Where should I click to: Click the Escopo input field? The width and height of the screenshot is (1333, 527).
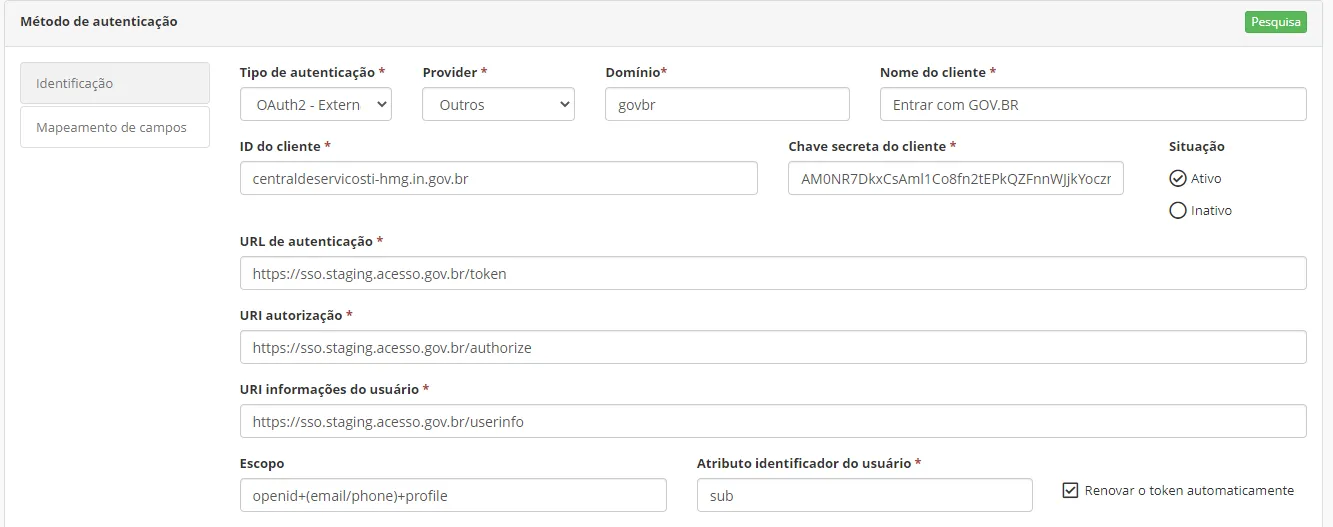coord(453,495)
